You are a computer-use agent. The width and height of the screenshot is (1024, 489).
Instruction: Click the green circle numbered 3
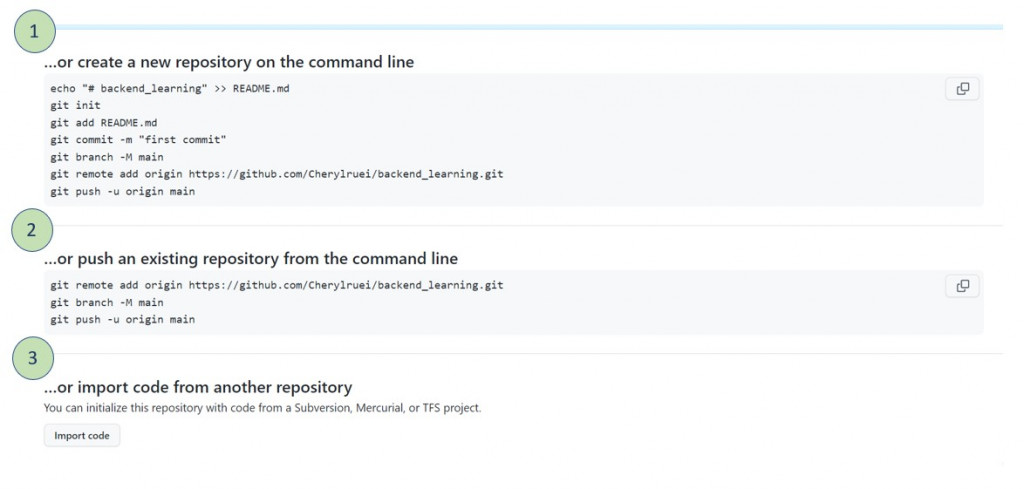[x=33, y=358]
